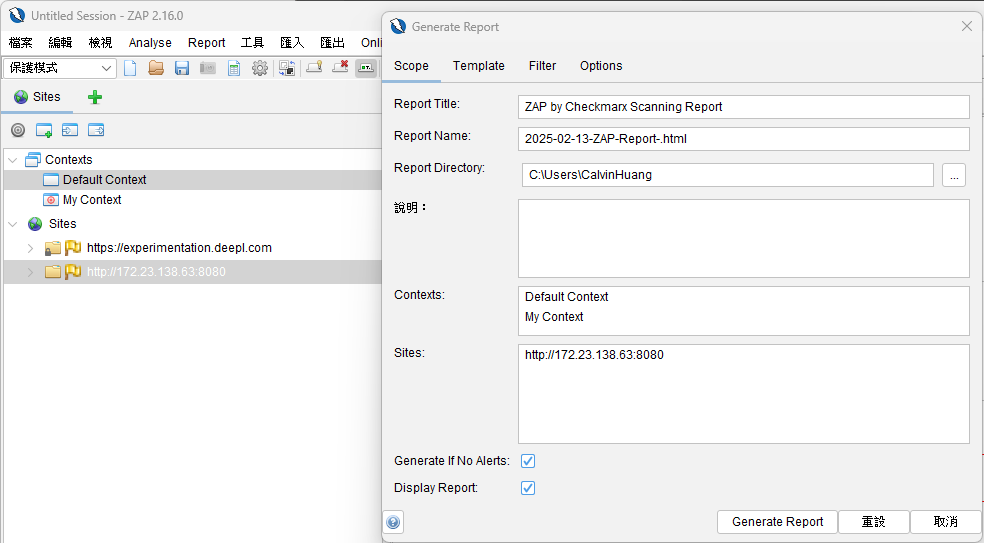
Task: Click the target scope icon in Sites panel
Action: click(18, 130)
